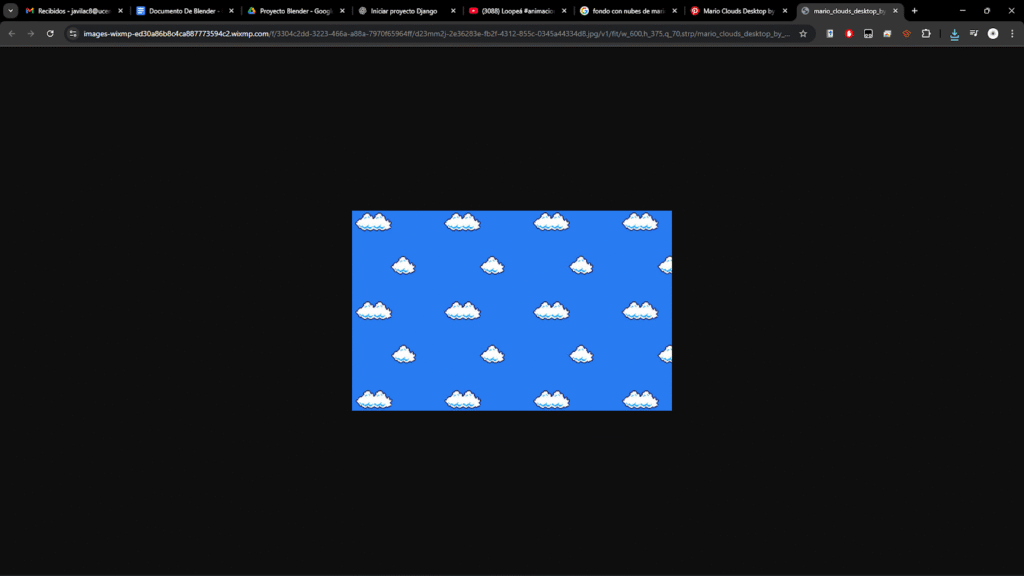
Task: Reload the current image page
Action: point(50,33)
